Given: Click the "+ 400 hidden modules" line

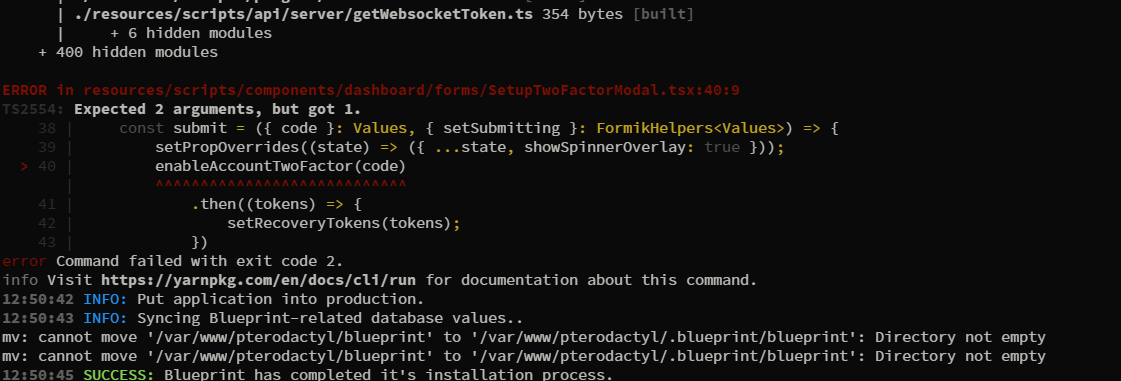Looking at the screenshot, I should click(x=128, y=52).
